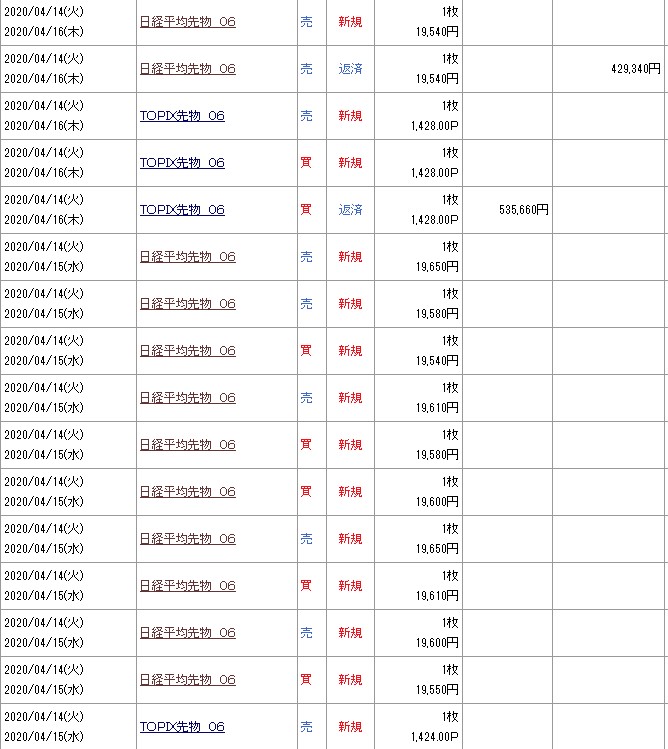The height and width of the screenshot is (749, 668).
Task: Click 返済 label in the TOPIX先物 row
Action: (x=350, y=210)
